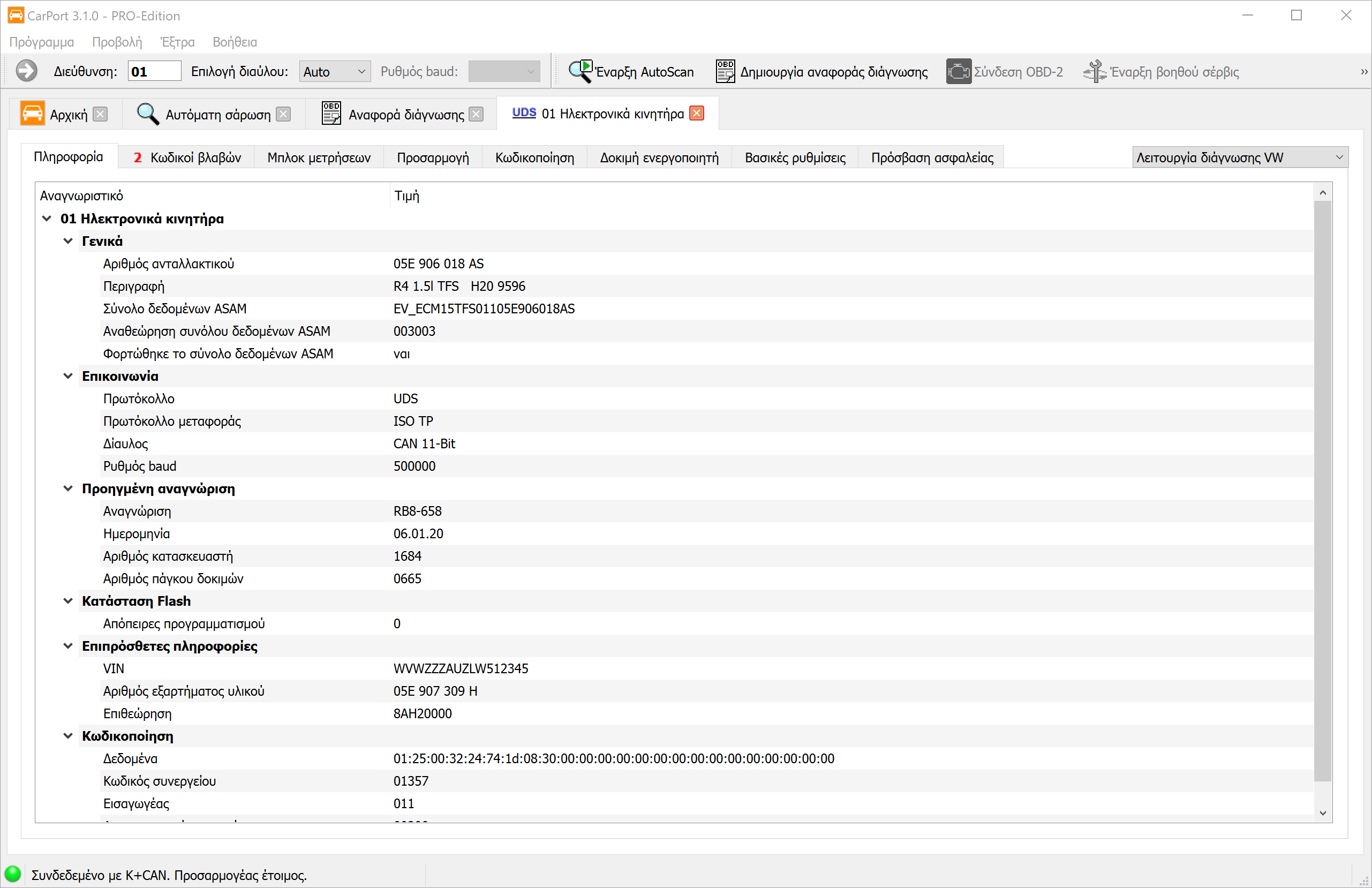Image resolution: width=1372 pixels, height=888 pixels.
Task: Collapse the Επικοινωνία section
Action: pyautogui.click(x=68, y=376)
